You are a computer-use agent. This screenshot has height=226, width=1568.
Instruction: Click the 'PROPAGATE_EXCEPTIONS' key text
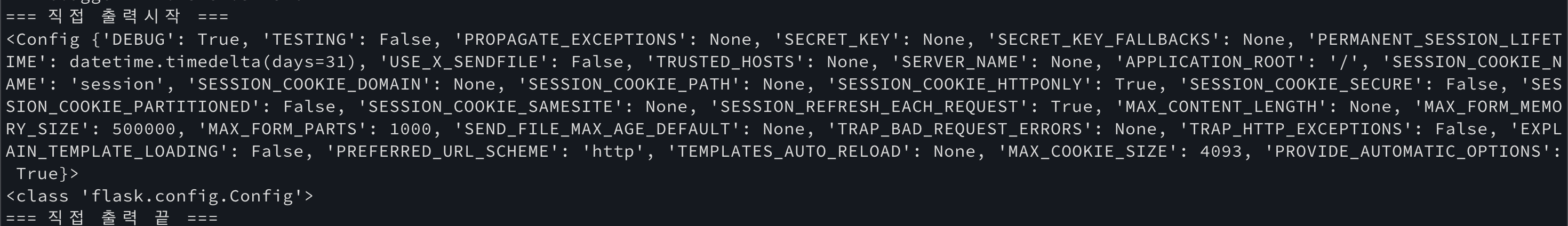click(x=570, y=39)
